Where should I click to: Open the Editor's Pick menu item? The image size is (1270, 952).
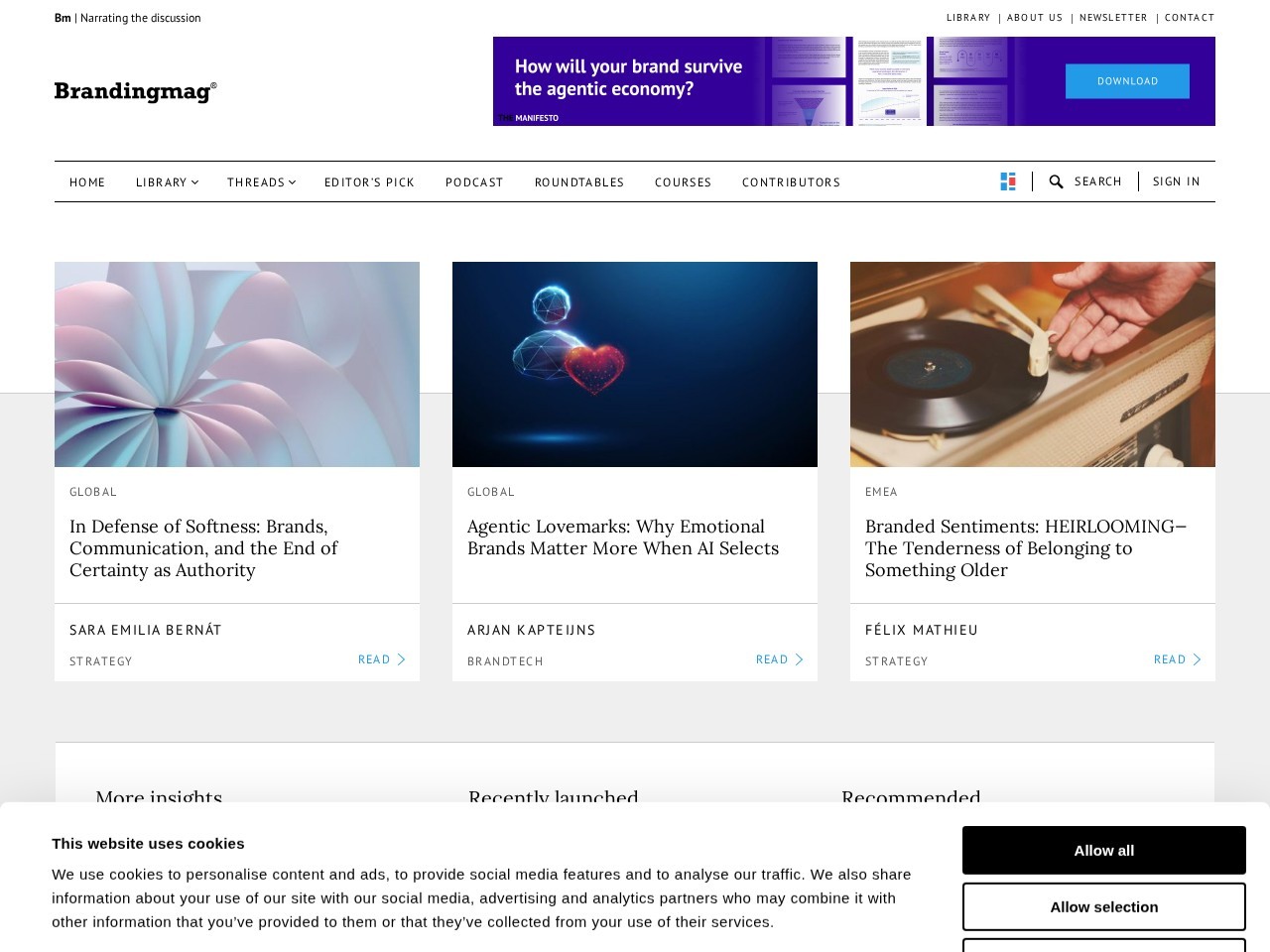(369, 182)
